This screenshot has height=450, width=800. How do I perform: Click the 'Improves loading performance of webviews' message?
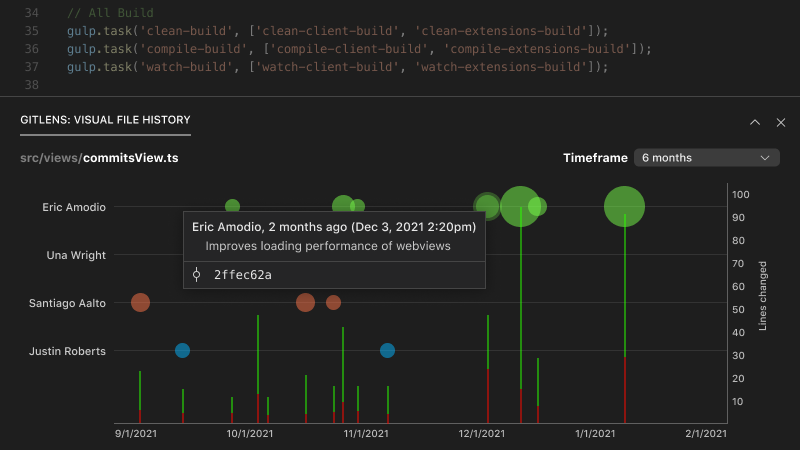[x=328, y=246]
